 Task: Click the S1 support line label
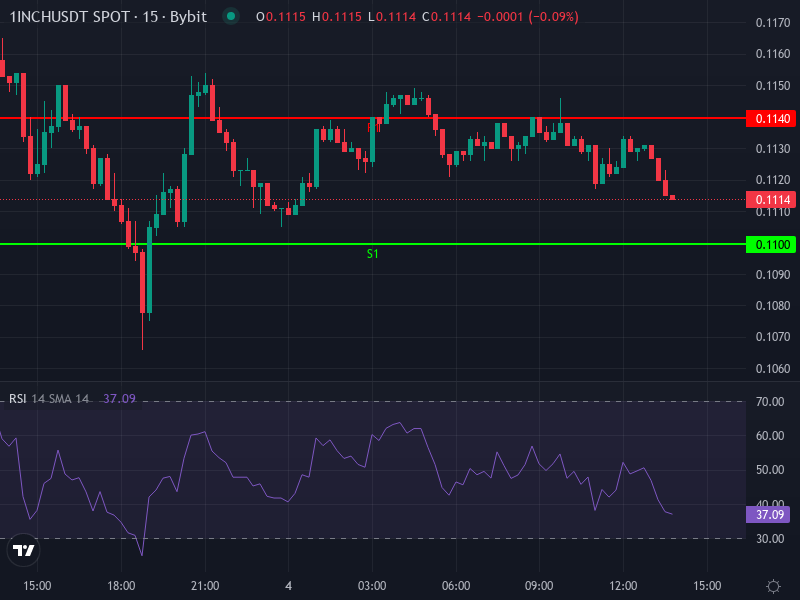pos(371,254)
